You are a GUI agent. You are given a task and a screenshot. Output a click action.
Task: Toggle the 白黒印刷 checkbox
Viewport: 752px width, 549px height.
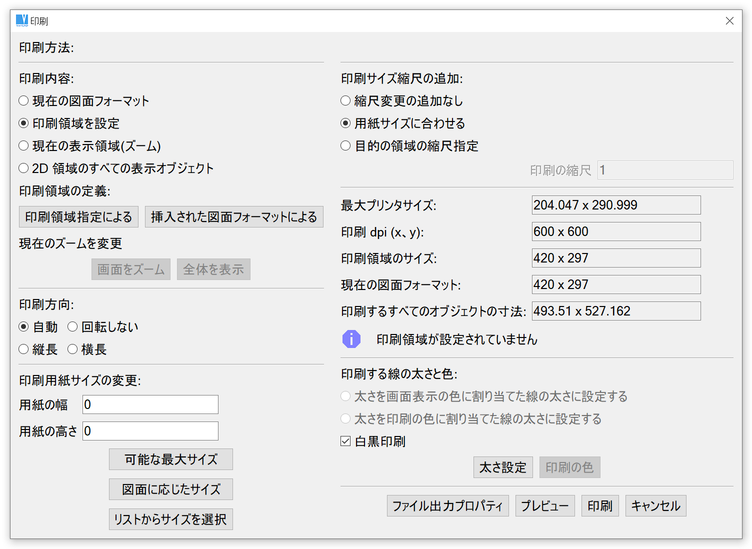346,441
